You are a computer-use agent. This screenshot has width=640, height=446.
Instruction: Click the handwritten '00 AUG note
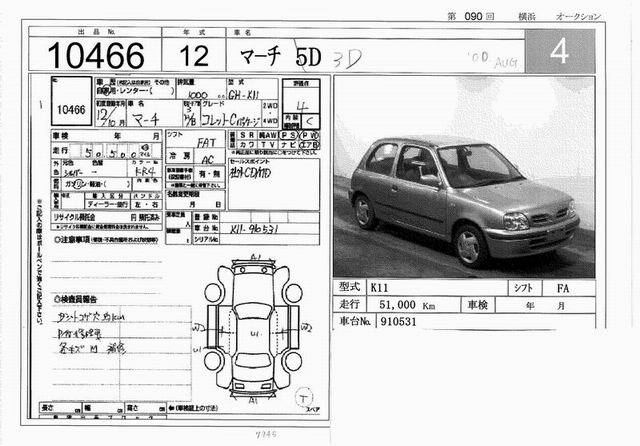(494, 60)
